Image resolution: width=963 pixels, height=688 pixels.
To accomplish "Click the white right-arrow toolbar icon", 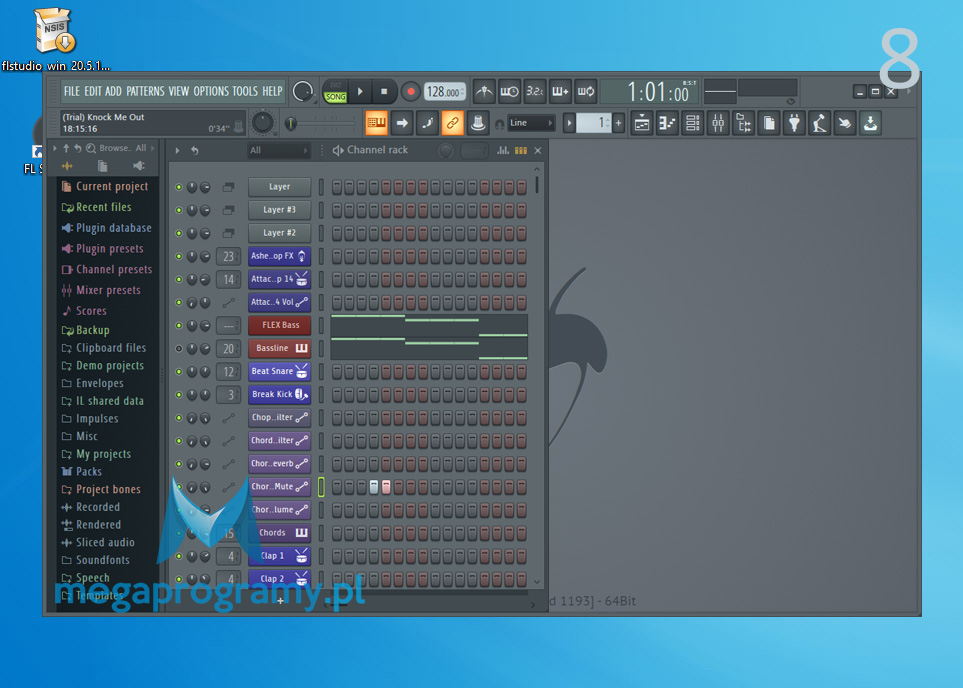I will (x=402, y=123).
